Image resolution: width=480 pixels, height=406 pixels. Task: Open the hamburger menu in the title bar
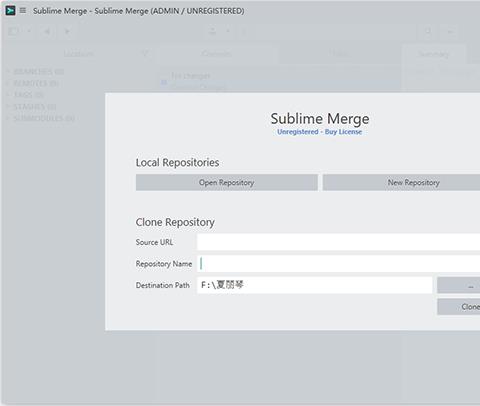23,11
